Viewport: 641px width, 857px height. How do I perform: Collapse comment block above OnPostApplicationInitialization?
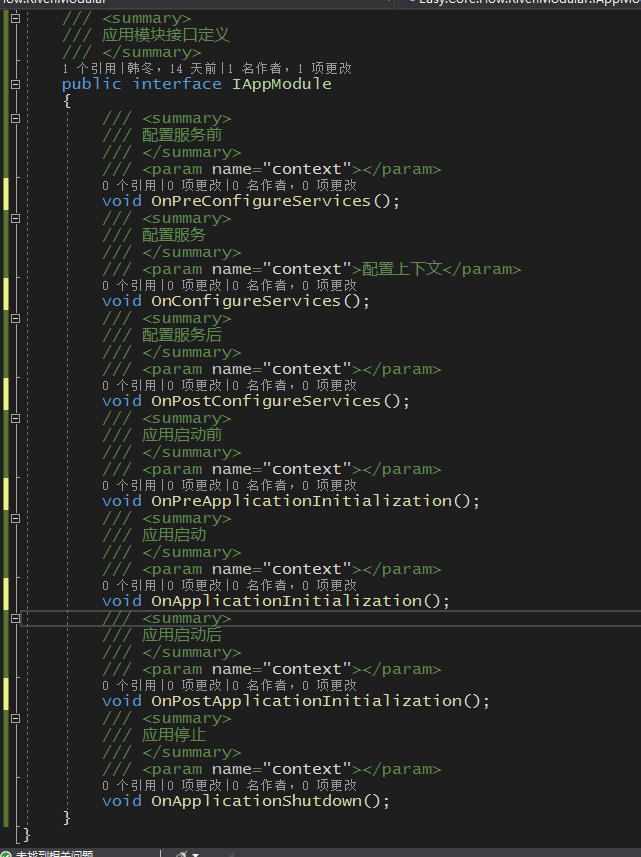15,619
